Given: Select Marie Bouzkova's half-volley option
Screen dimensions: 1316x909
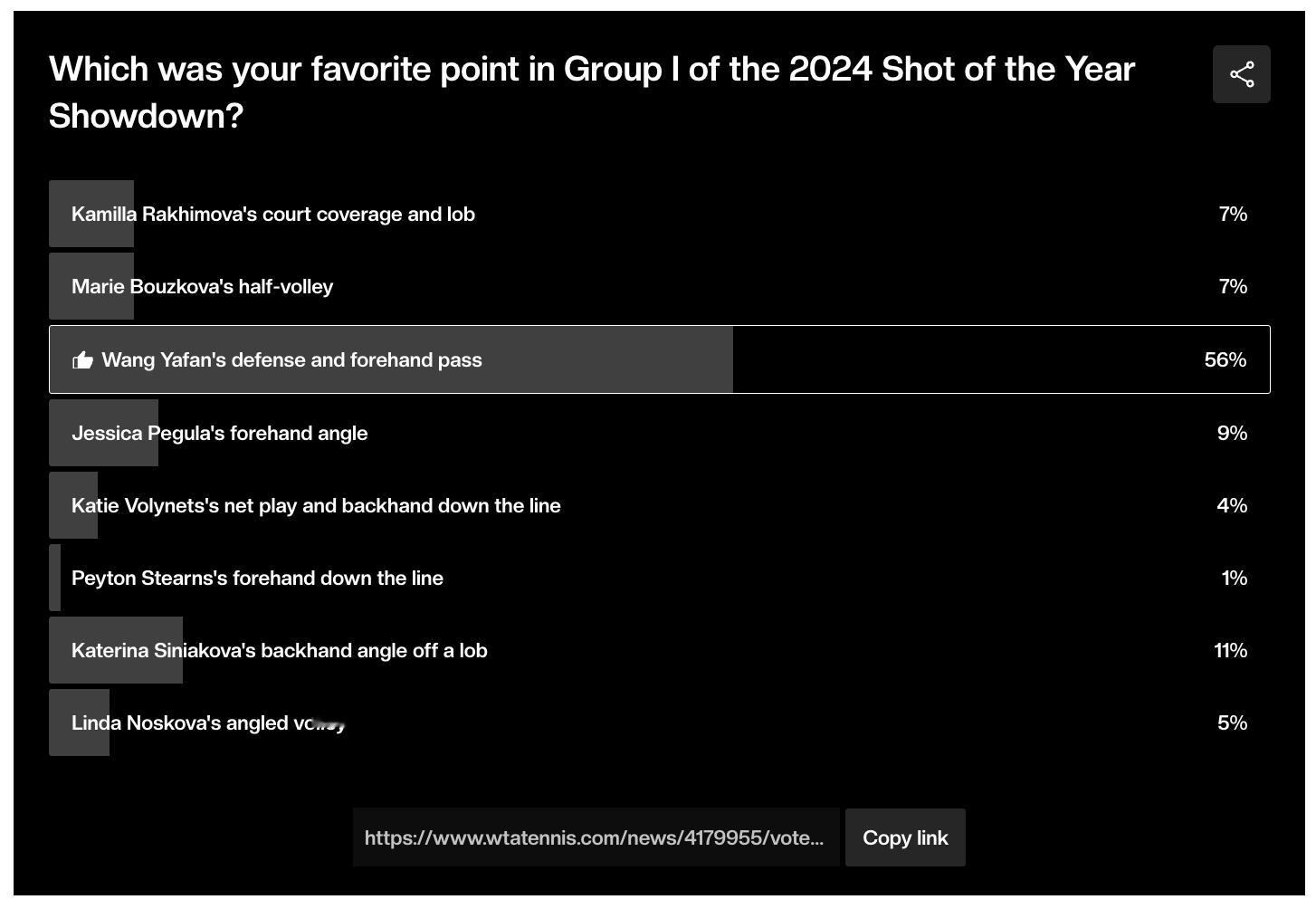Looking at the screenshot, I should coord(660,286).
